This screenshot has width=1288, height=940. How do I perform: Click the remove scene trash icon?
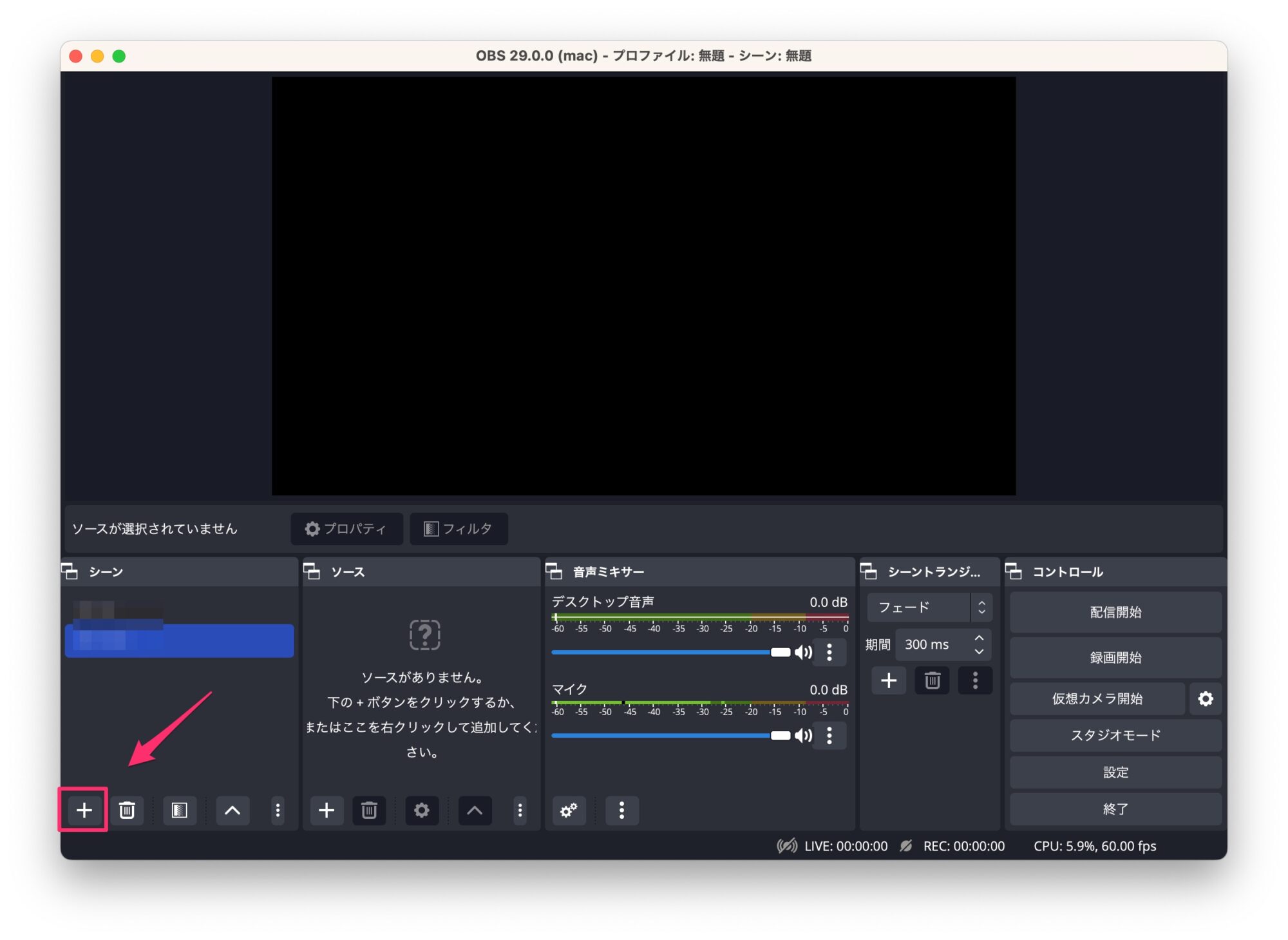pyautogui.click(x=127, y=810)
